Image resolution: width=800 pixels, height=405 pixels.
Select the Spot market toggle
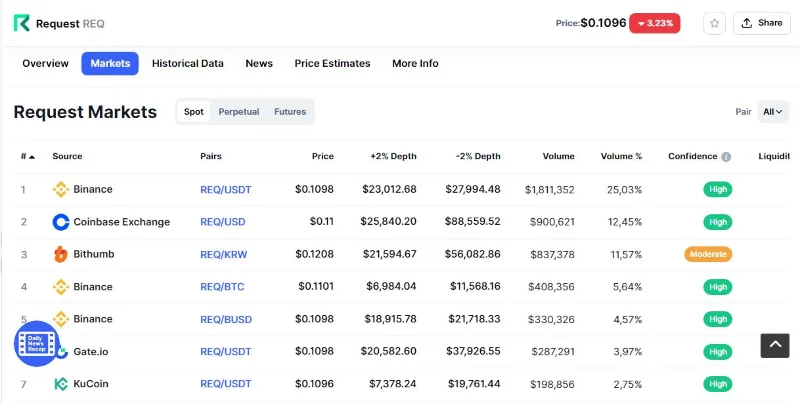click(194, 112)
